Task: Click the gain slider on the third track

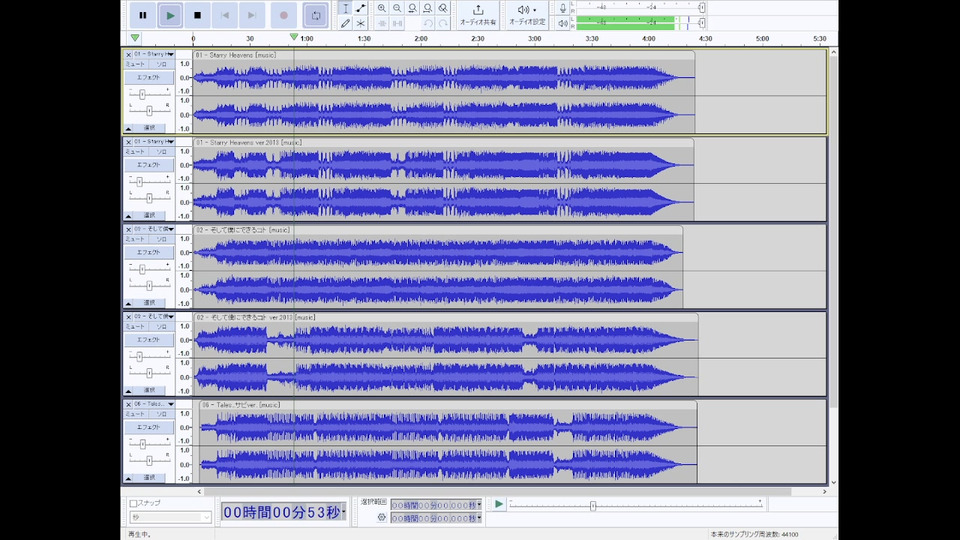Action: pos(140,269)
